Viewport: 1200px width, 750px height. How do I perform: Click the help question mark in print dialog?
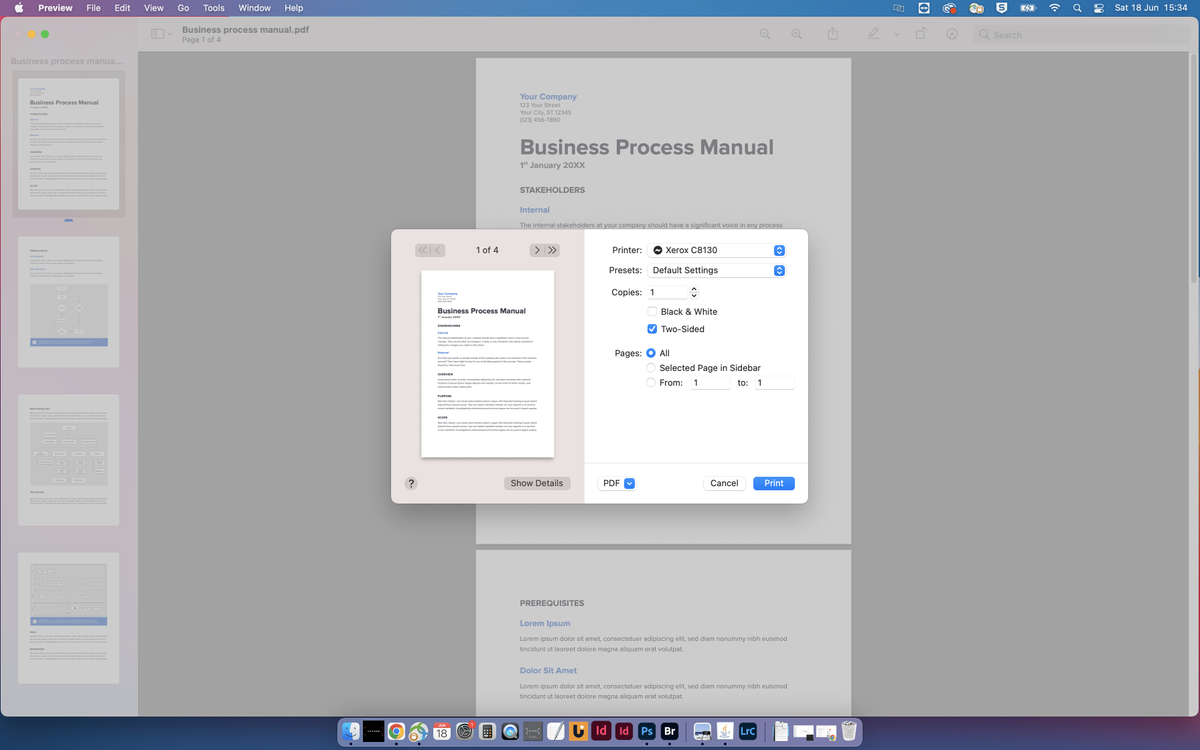click(x=410, y=483)
